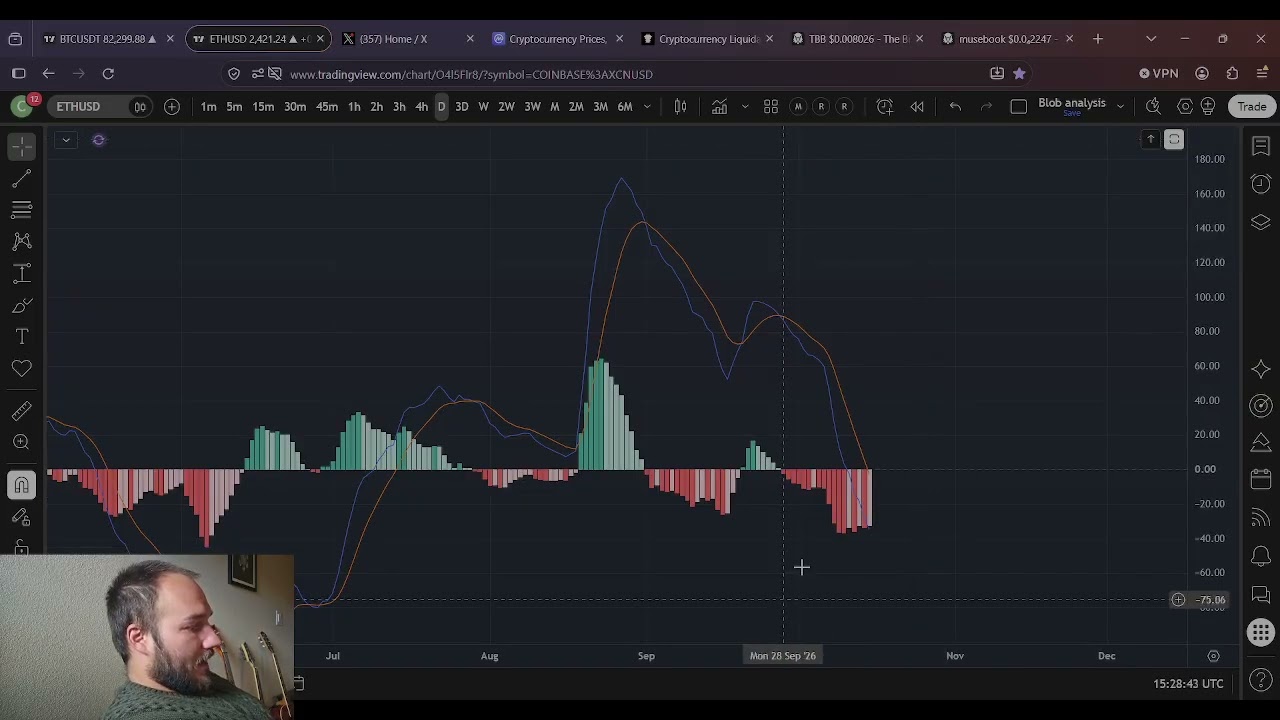Select the 1h timeframe
This screenshot has width=1280, height=720.
[x=354, y=107]
